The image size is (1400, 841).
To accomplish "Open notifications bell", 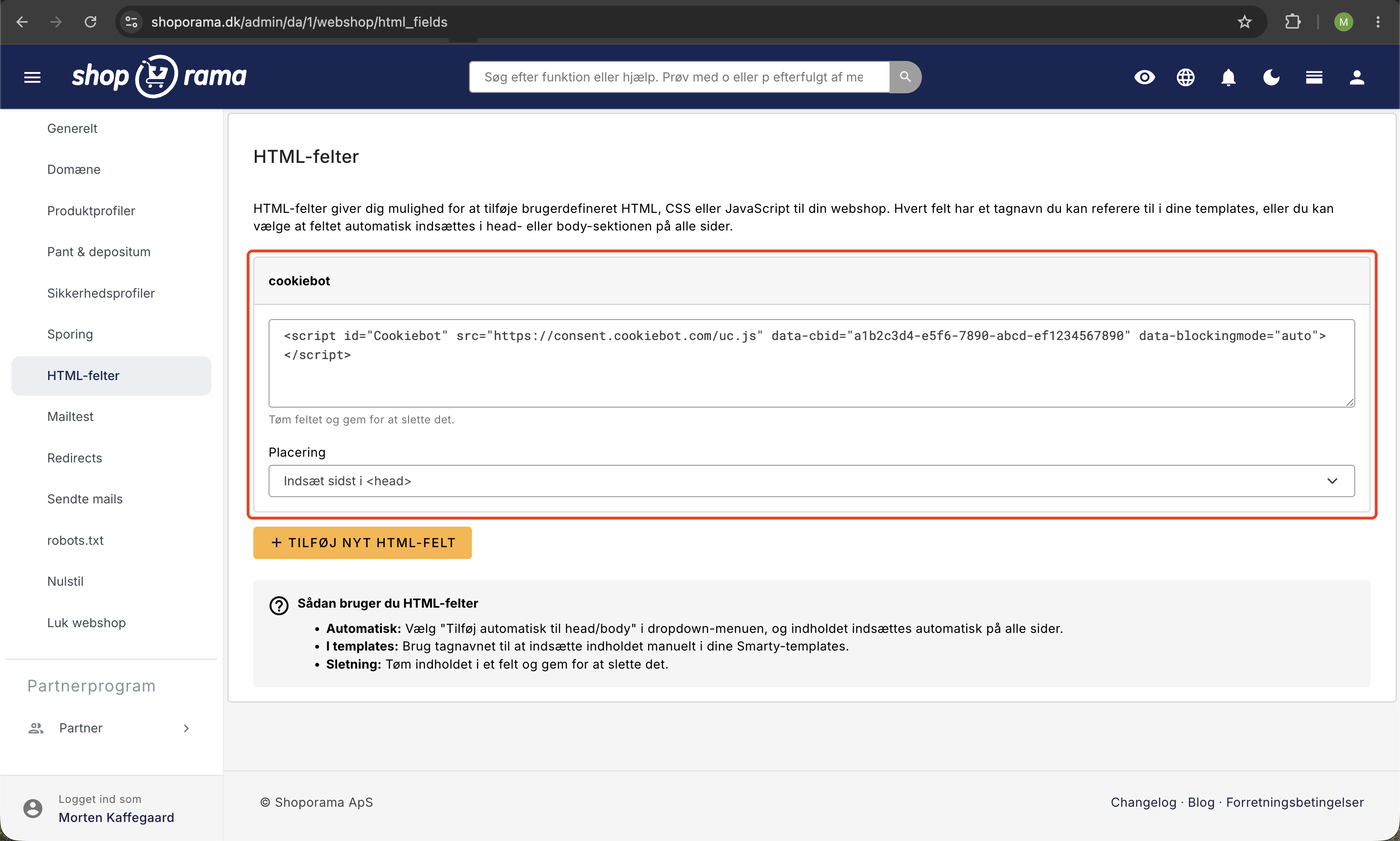I will point(1229,77).
